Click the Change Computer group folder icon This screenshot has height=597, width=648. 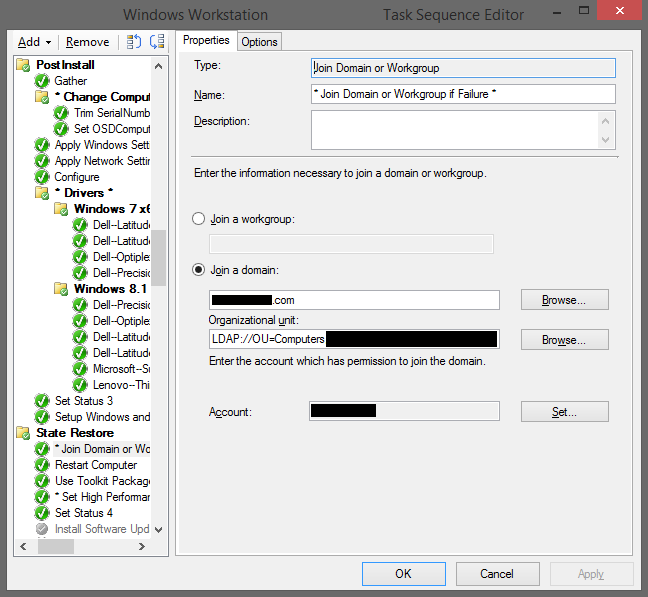[x=42, y=97]
